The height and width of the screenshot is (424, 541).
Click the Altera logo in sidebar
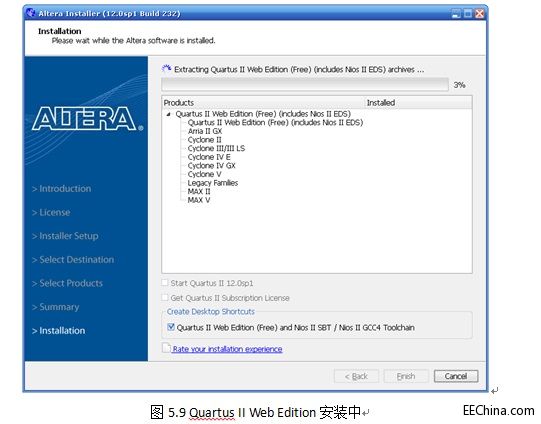[87, 118]
